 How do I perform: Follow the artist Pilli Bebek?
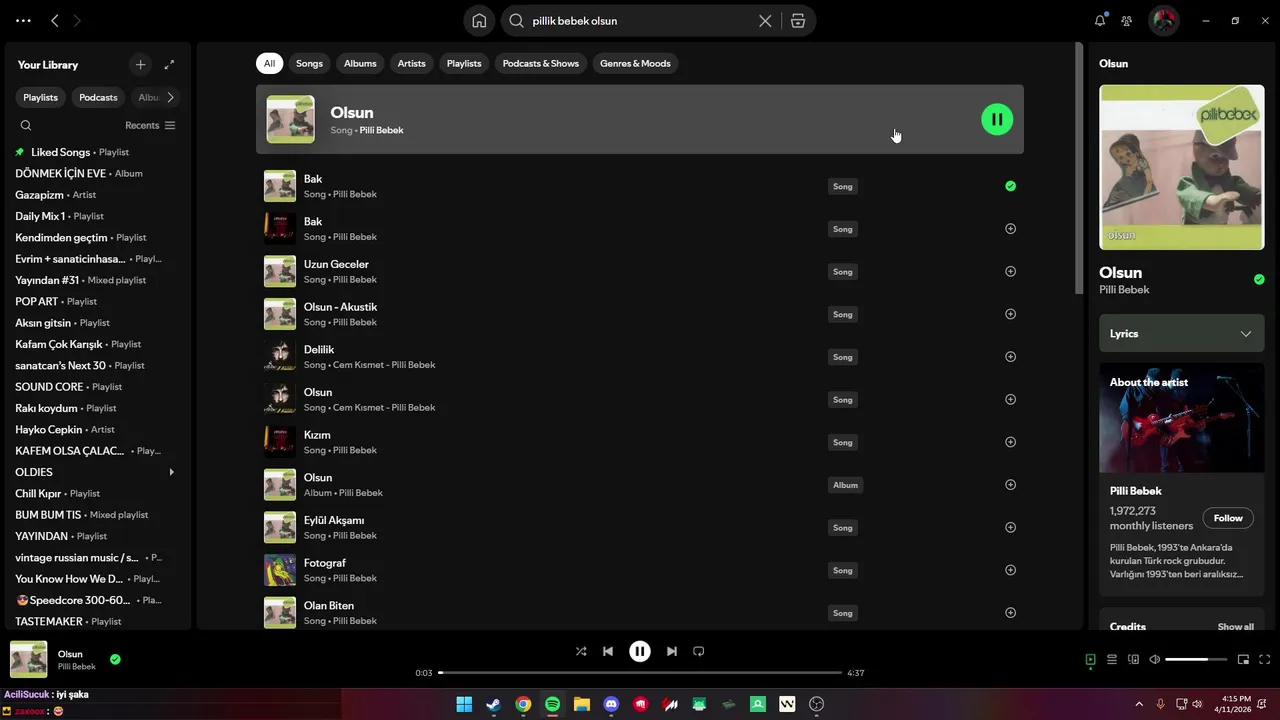pos(1228,518)
